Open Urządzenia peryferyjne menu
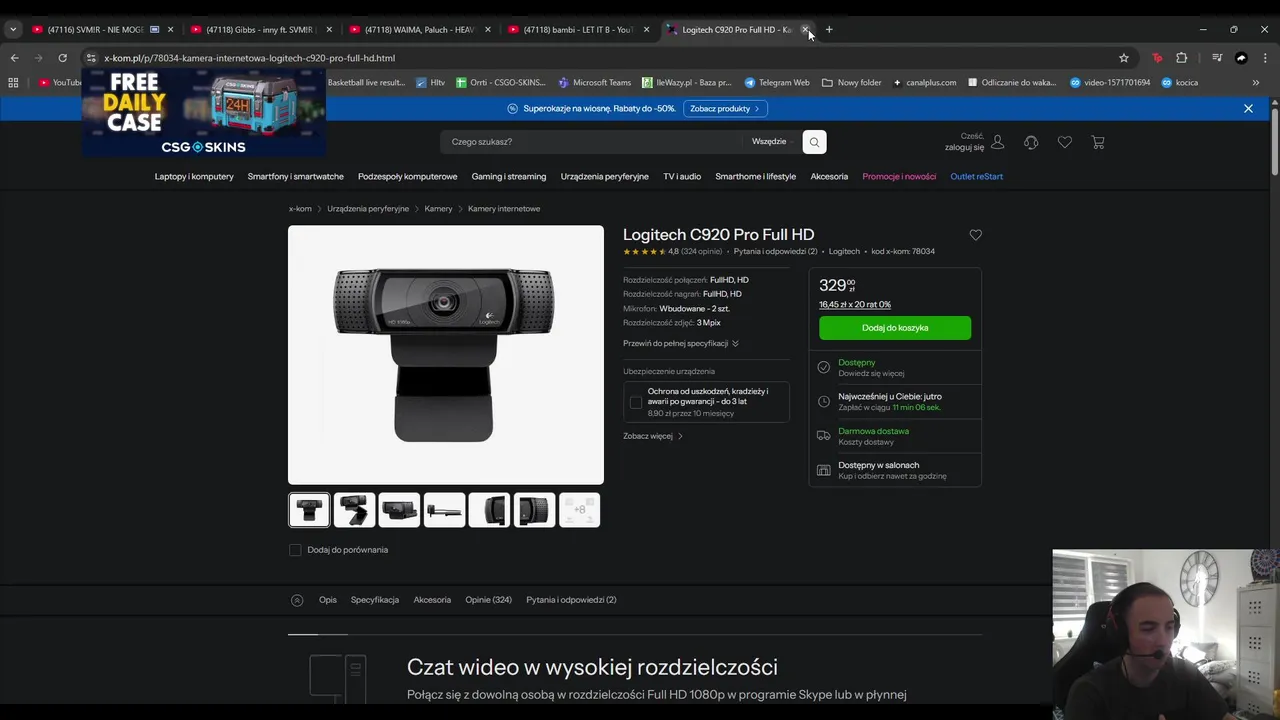Screen dimensions: 1280x720 click(605, 177)
